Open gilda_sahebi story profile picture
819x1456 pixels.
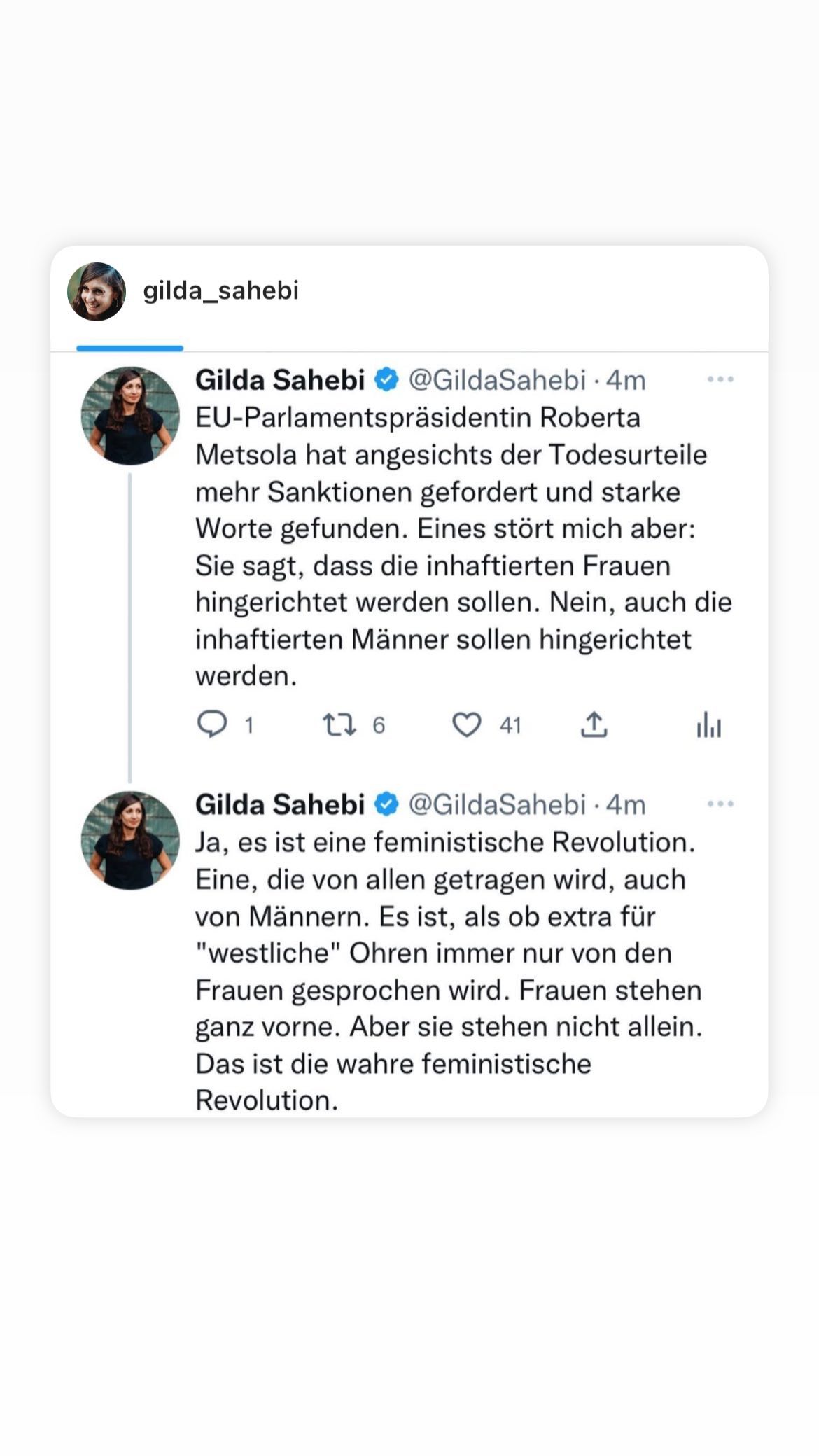[x=97, y=291]
